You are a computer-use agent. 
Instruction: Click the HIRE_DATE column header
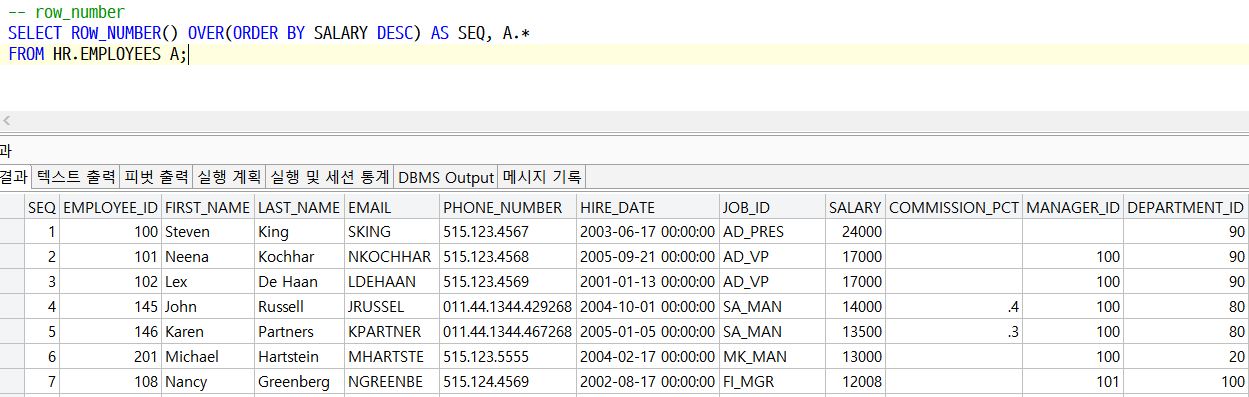click(x=647, y=208)
